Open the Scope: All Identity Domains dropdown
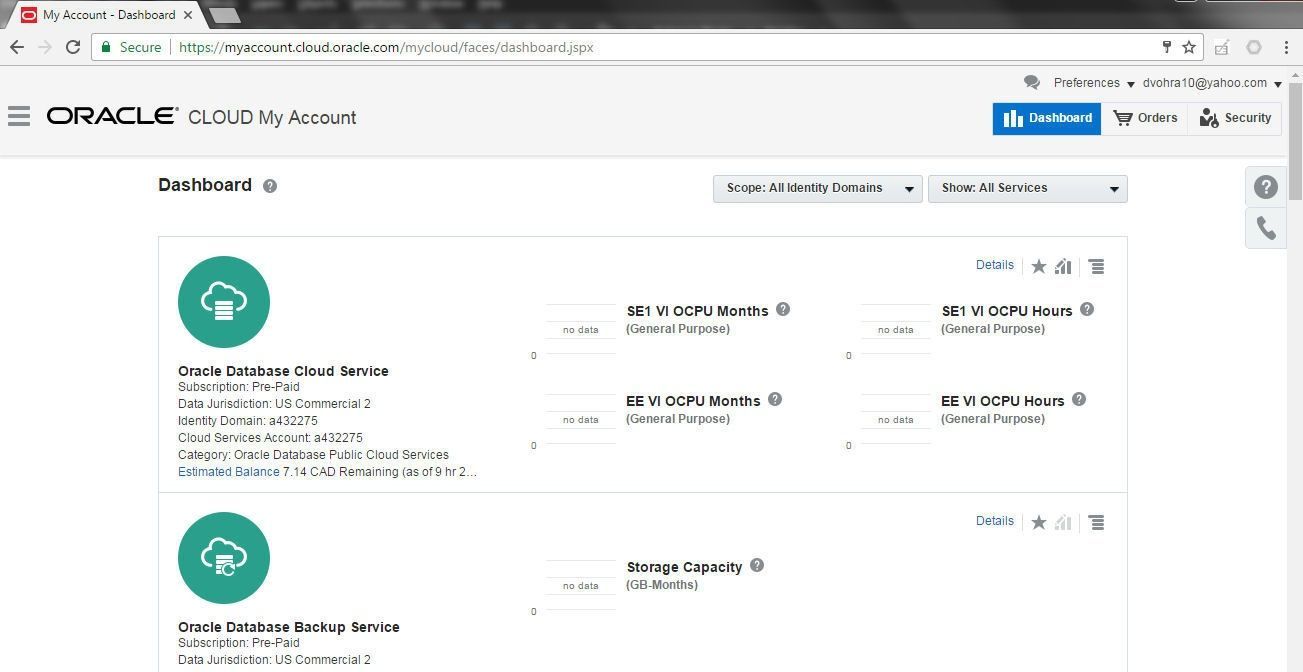 [x=818, y=189]
